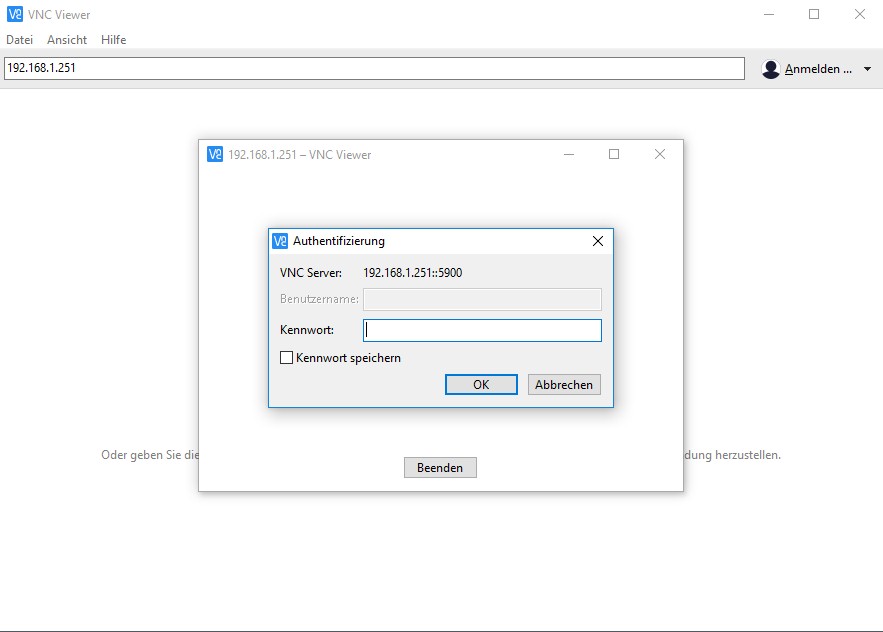The width and height of the screenshot is (883, 632).
Task: Click the user avatar icon beside Anmelden
Action: [x=771, y=69]
